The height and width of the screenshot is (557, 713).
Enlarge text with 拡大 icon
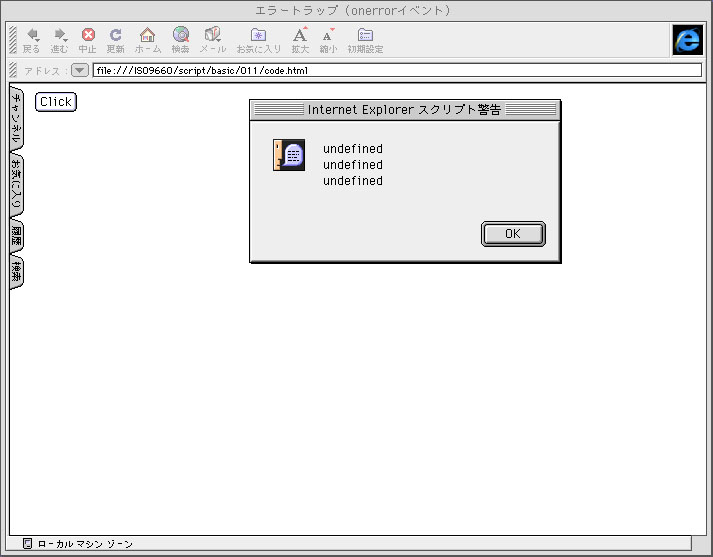(300, 40)
